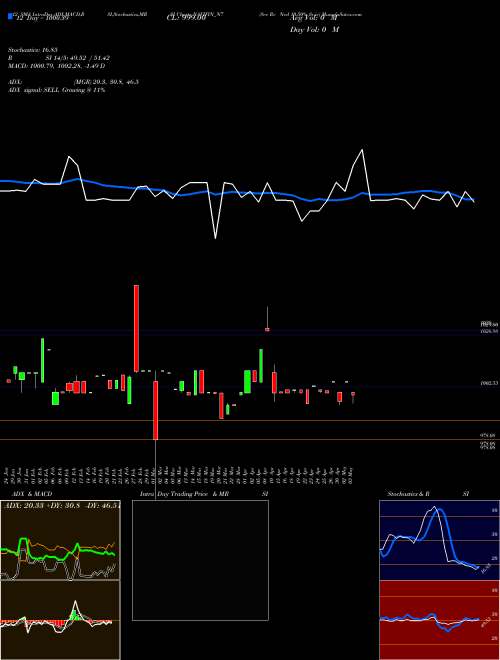Click the last red candlestick on 02 May
This screenshot has height=660, width=500.
(353, 394)
